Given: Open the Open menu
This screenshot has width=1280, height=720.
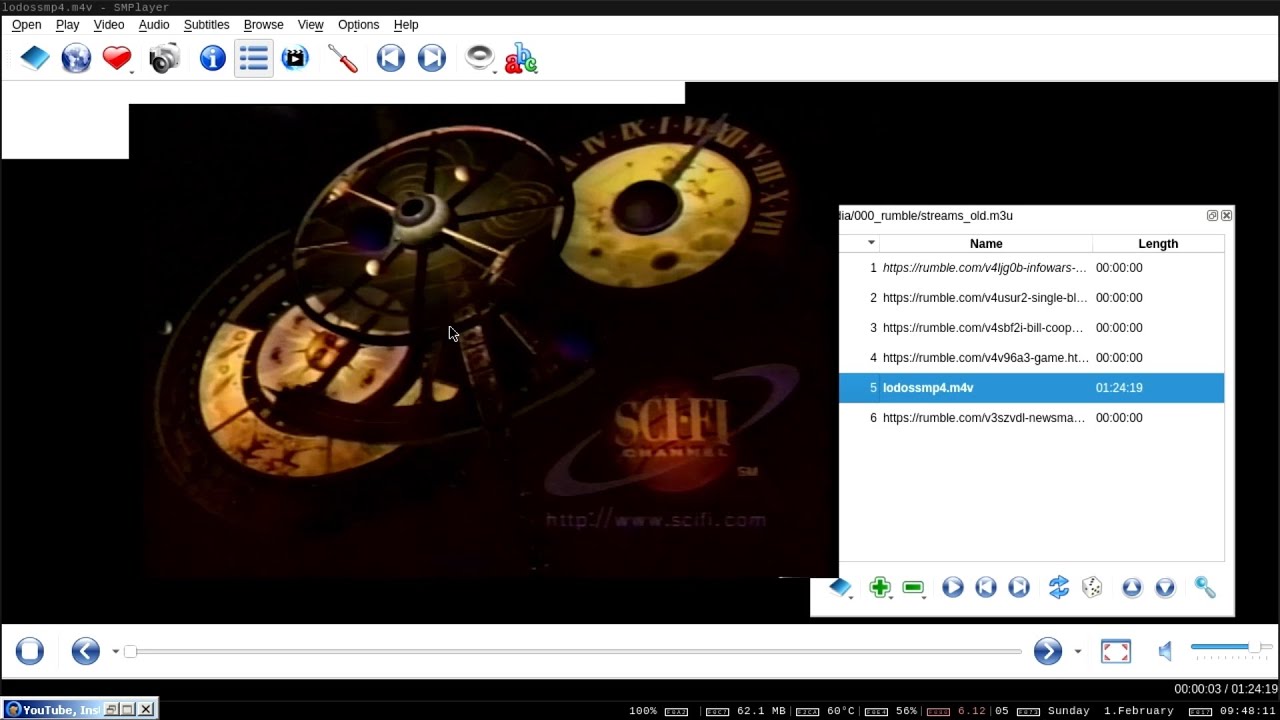Looking at the screenshot, I should click(x=27, y=24).
